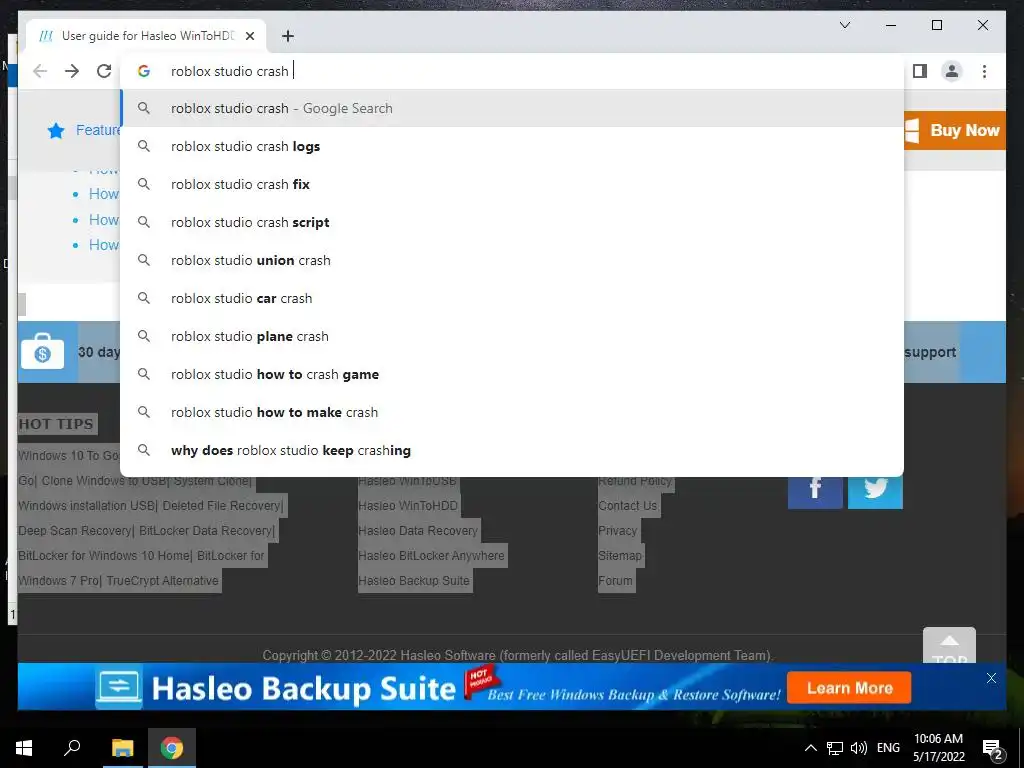The height and width of the screenshot is (768, 1024).
Task: Open taskbar search magnifier
Action: click(x=72, y=748)
